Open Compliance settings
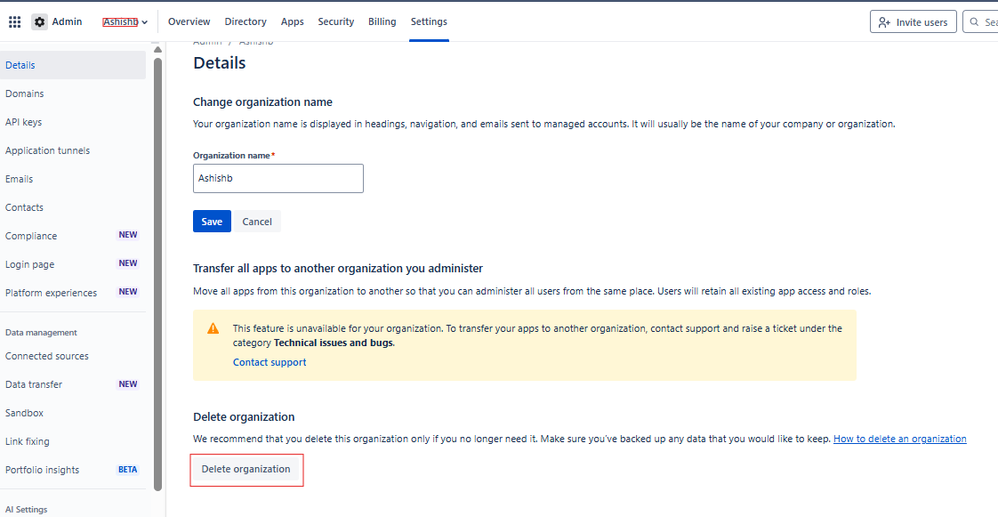Viewport: 998px width, 517px height. pyautogui.click(x=73, y=236)
